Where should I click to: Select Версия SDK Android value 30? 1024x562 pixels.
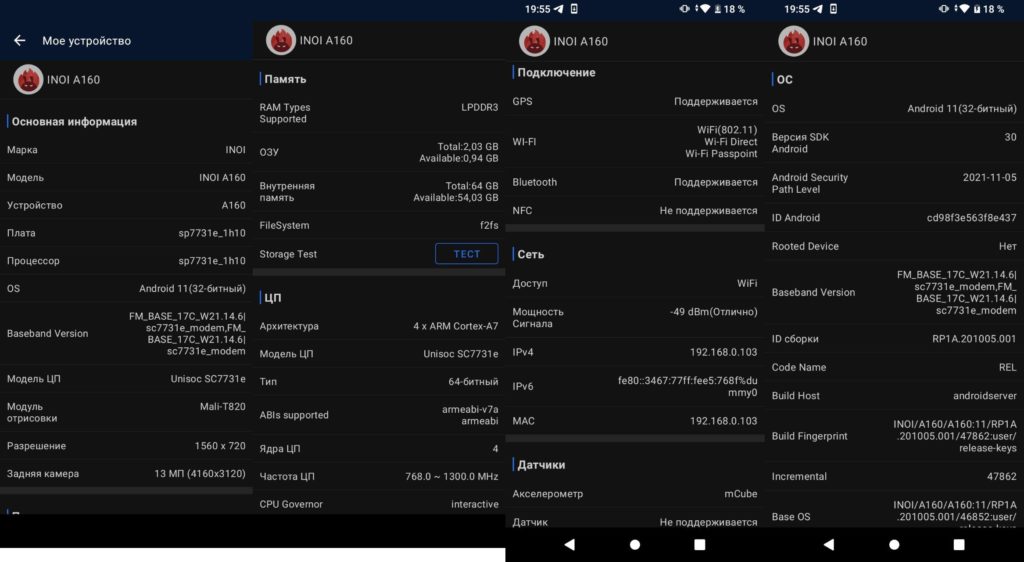[x=1010, y=137]
